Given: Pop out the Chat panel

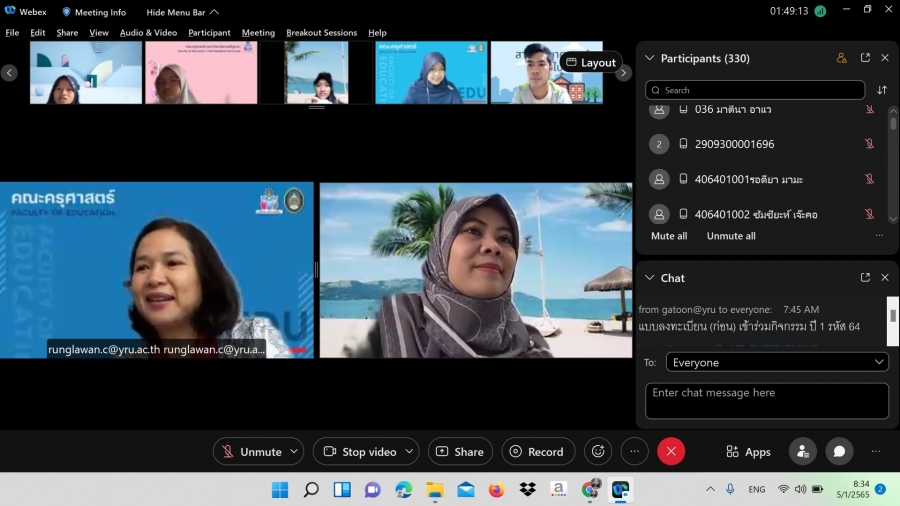Looking at the screenshot, I should click(x=865, y=277).
